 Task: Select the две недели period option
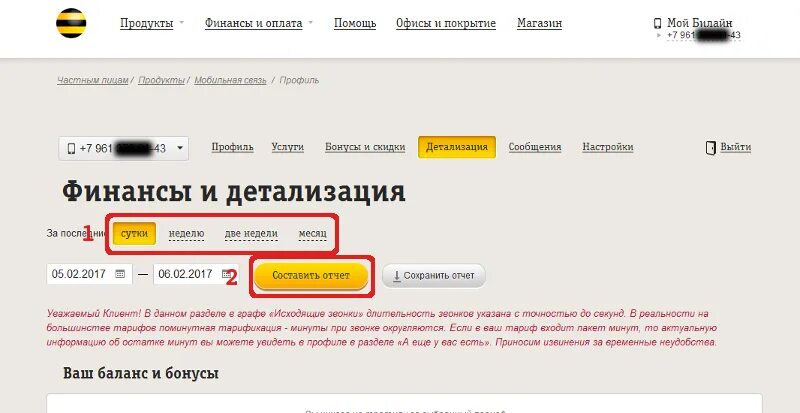pyautogui.click(x=251, y=234)
